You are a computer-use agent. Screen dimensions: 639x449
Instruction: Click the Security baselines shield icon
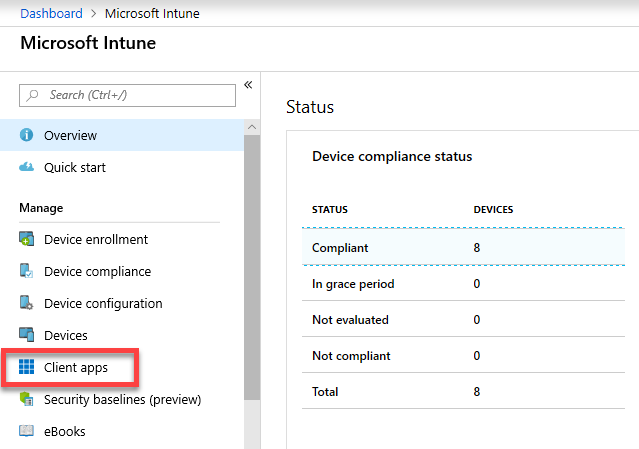click(x=27, y=400)
